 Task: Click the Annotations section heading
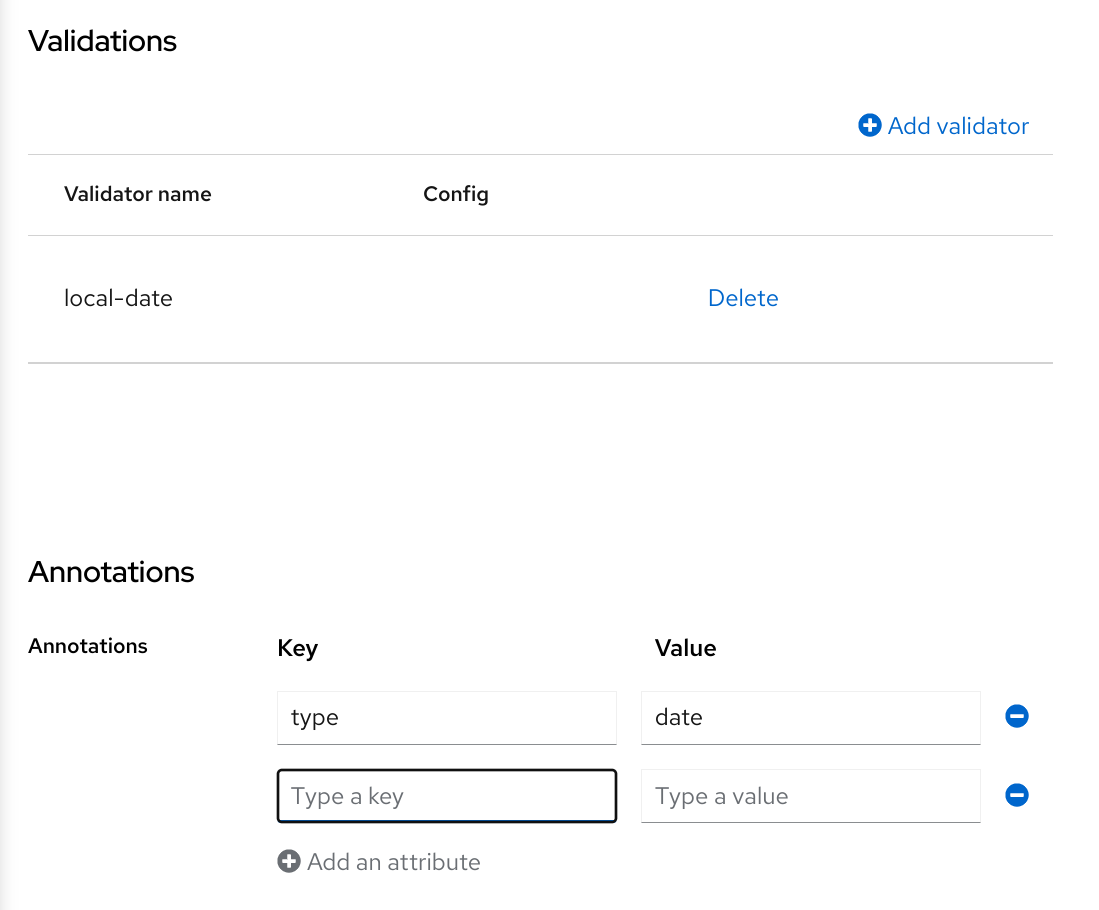click(111, 572)
